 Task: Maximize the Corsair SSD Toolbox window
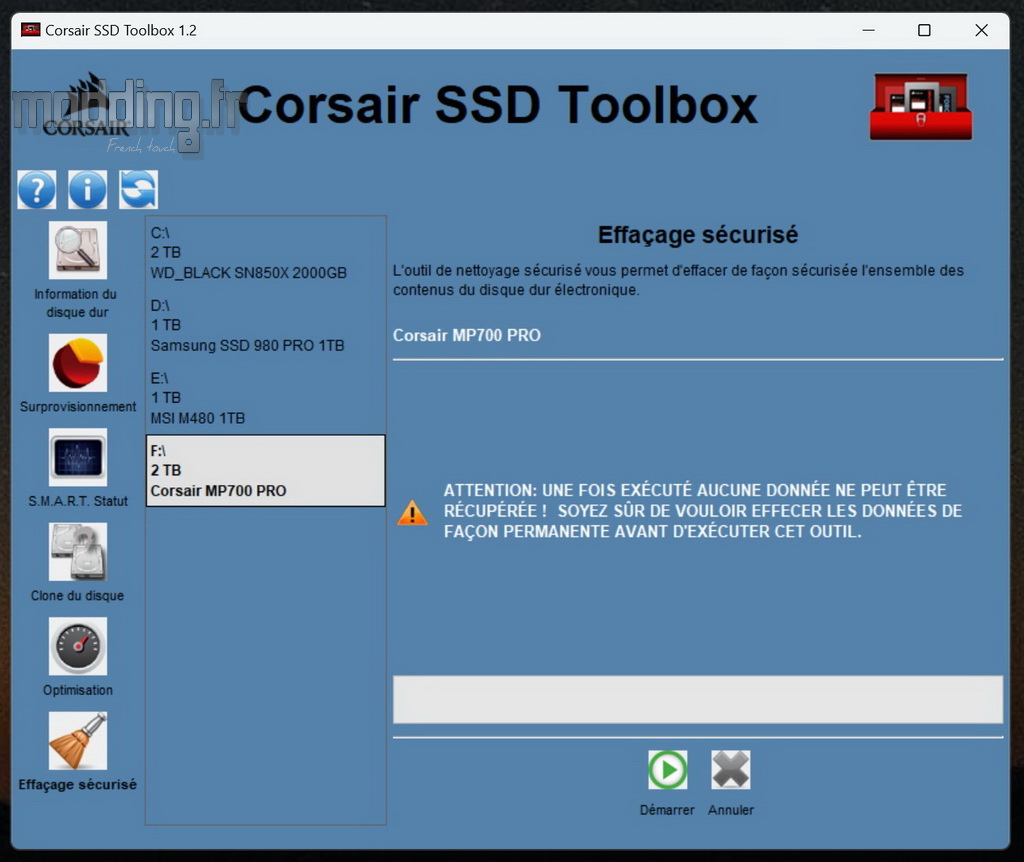pos(924,30)
